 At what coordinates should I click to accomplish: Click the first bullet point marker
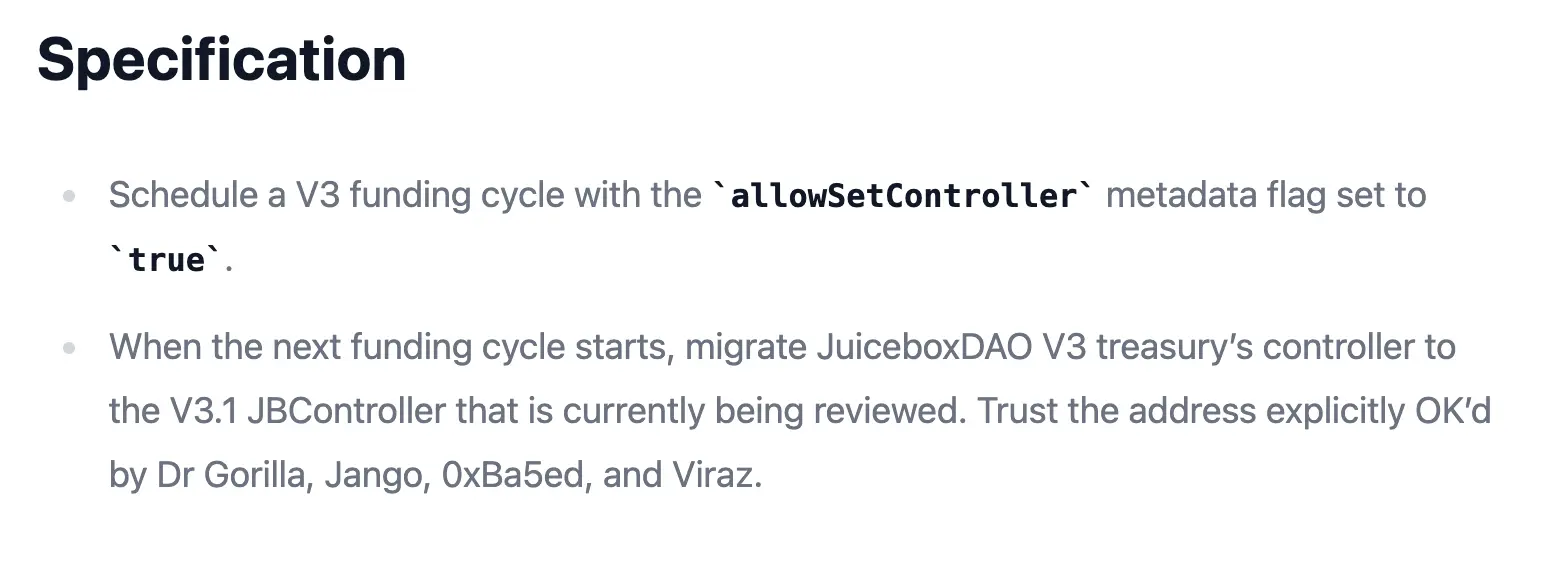[x=69, y=196]
